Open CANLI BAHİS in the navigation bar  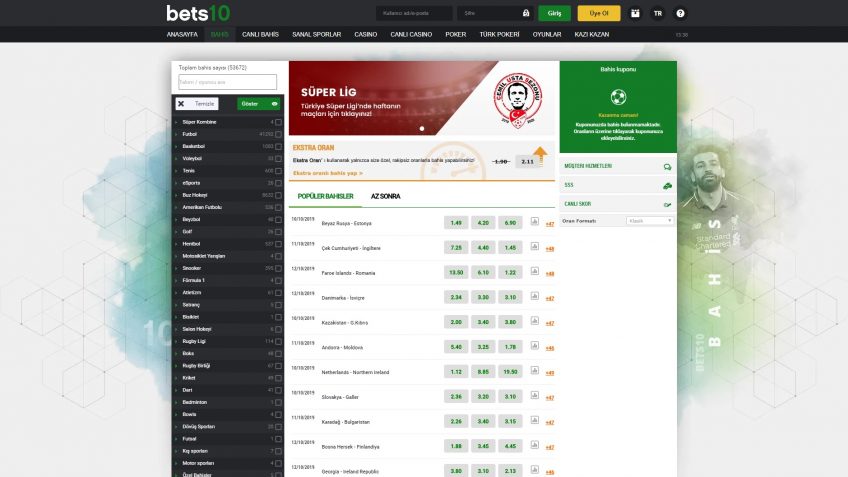[x=260, y=34]
